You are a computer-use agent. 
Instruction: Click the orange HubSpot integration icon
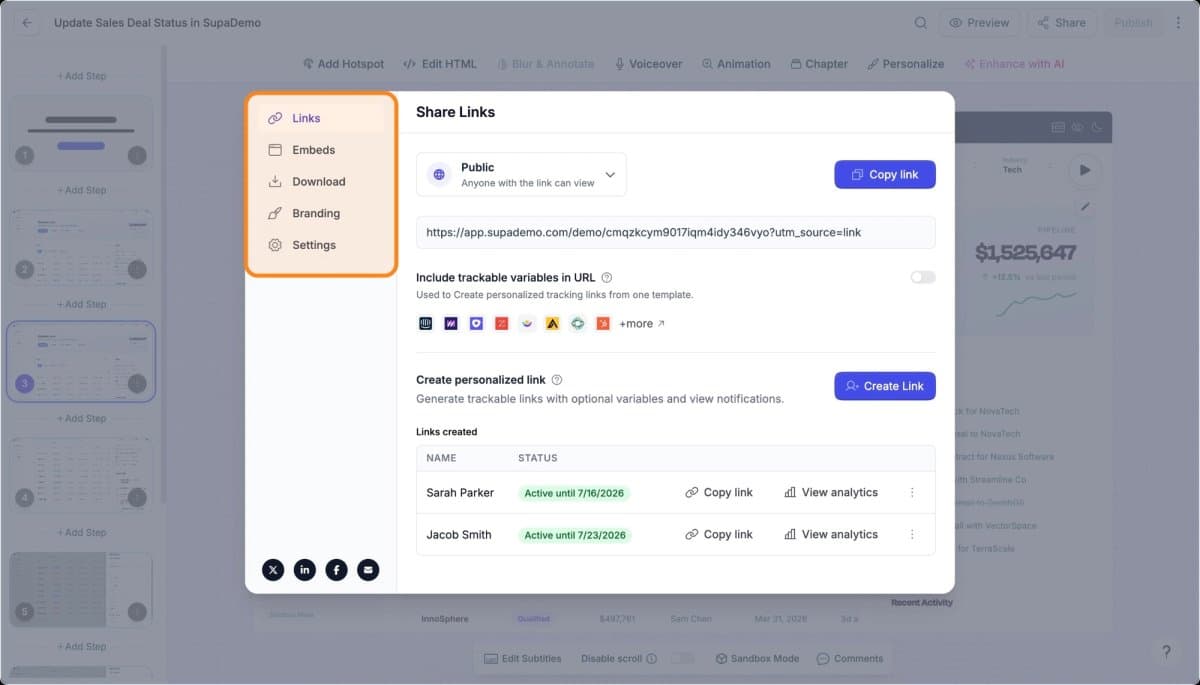[603, 323]
